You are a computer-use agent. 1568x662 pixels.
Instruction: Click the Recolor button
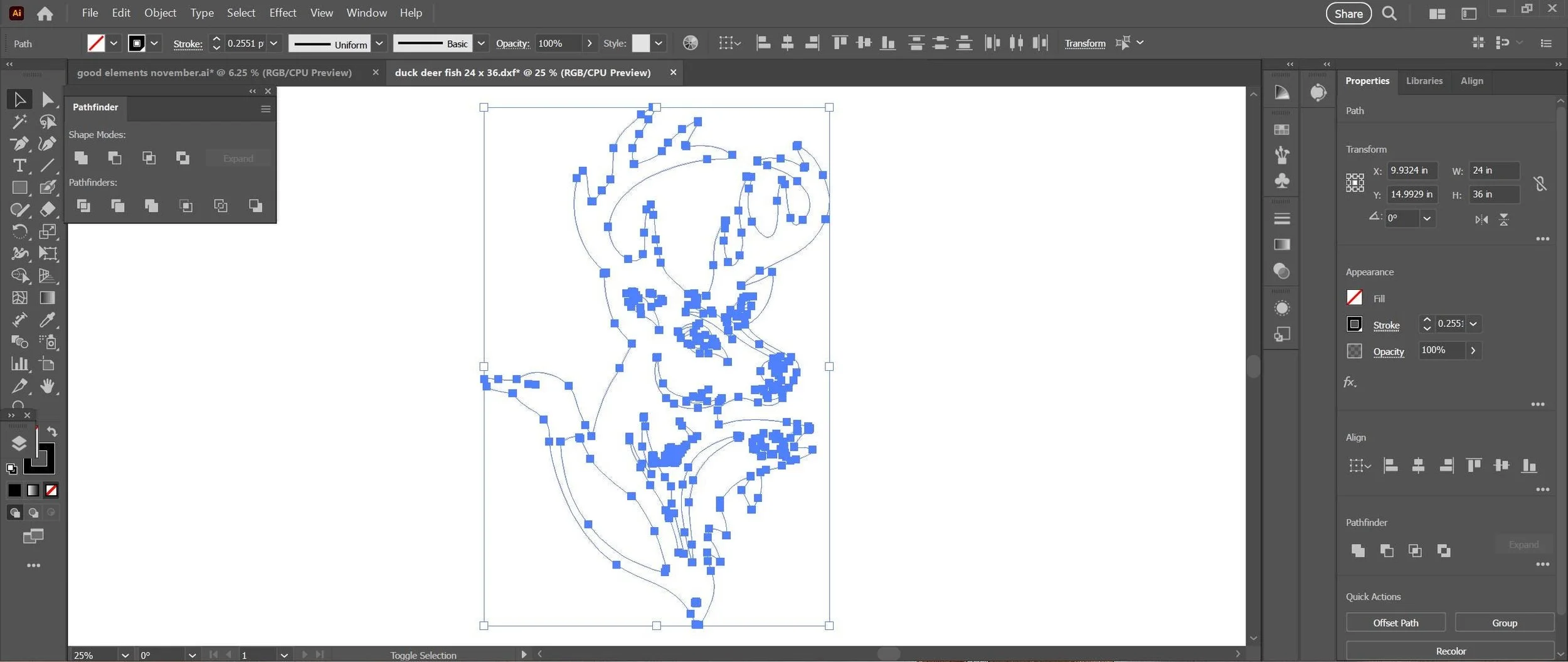1450,651
